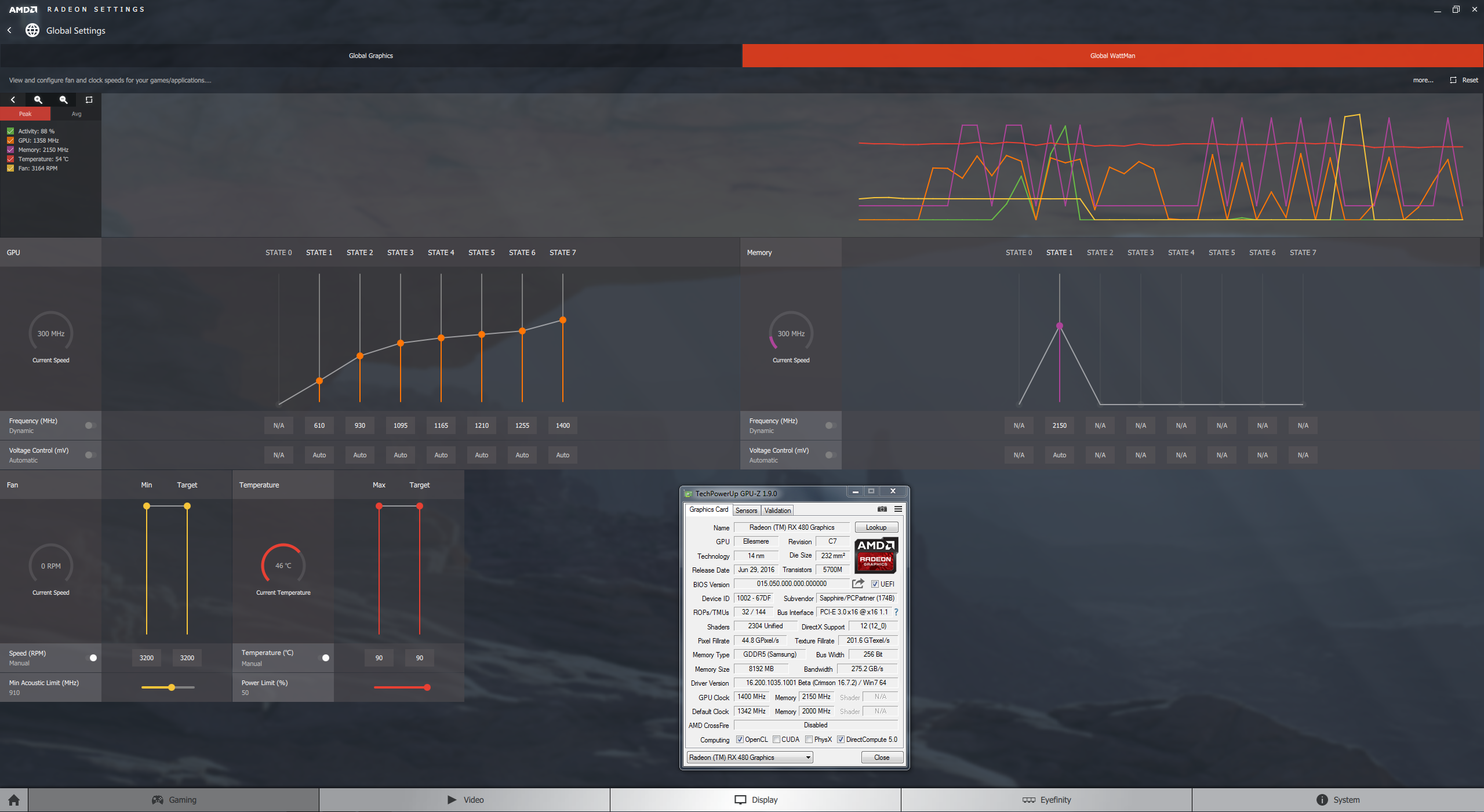
Task: Click the GPU State 7 curve point
Action: 563,320
